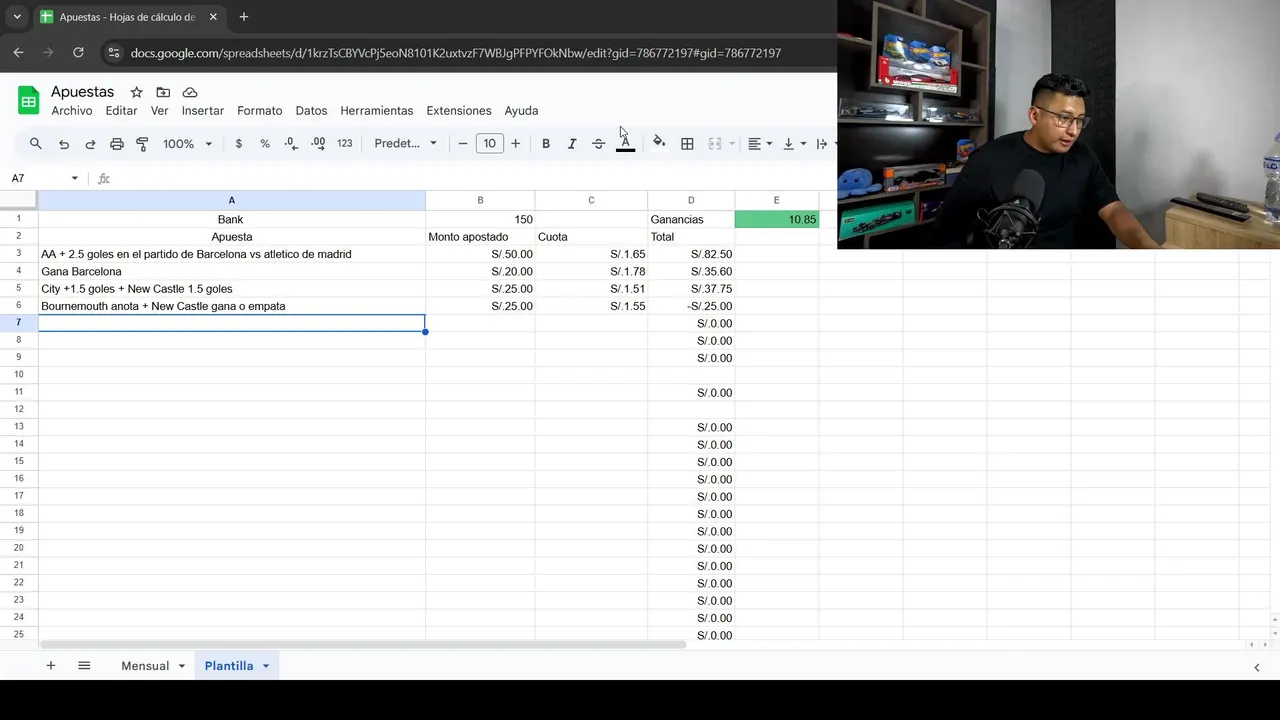The width and height of the screenshot is (1280, 720).
Task: Star the Apuestas document
Action: [x=136, y=92]
